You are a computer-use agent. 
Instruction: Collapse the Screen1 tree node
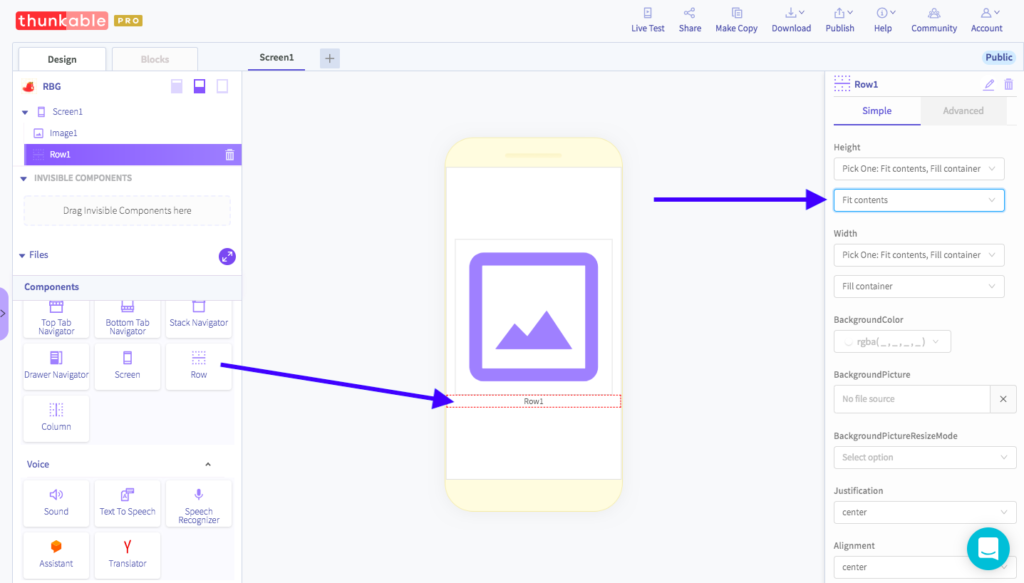[x=25, y=112]
